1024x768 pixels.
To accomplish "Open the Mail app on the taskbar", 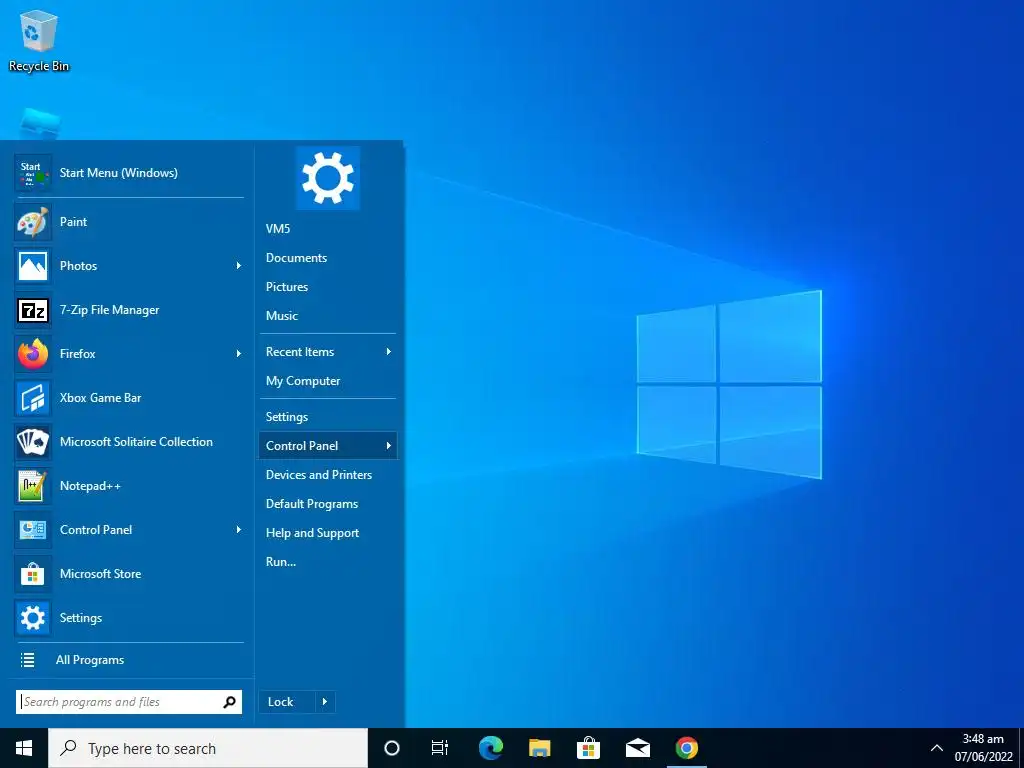I will pyautogui.click(x=637, y=748).
